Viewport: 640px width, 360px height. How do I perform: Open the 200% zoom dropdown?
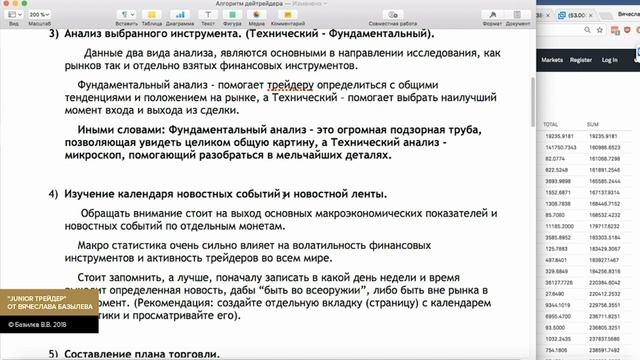point(40,15)
